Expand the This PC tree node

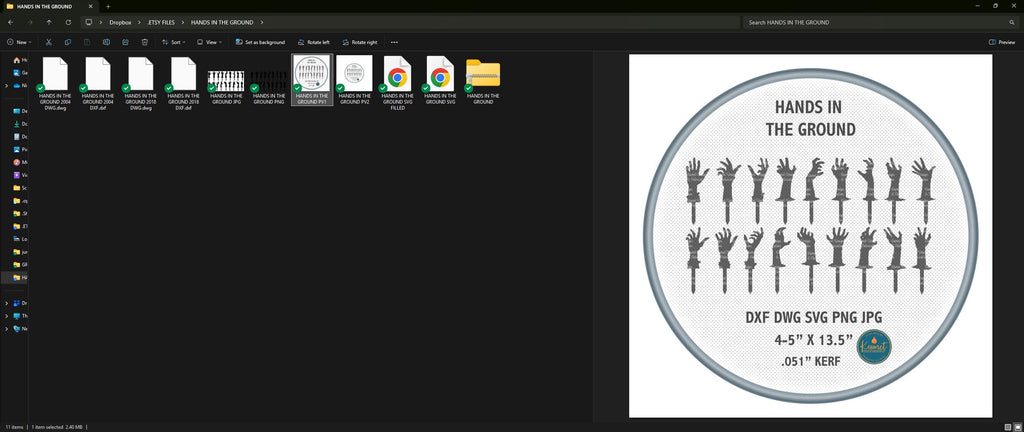point(7,316)
